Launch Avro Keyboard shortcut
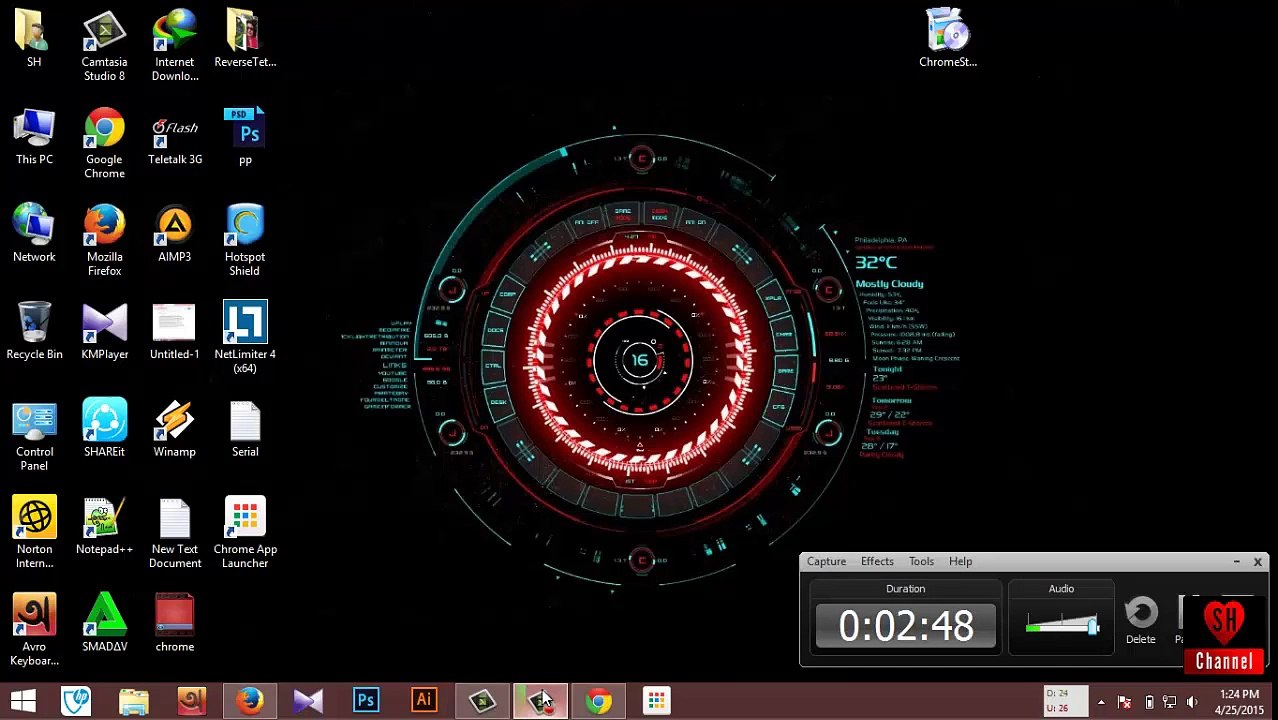Image resolution: width=1278 pixels, height=720 pixels. 34,630
